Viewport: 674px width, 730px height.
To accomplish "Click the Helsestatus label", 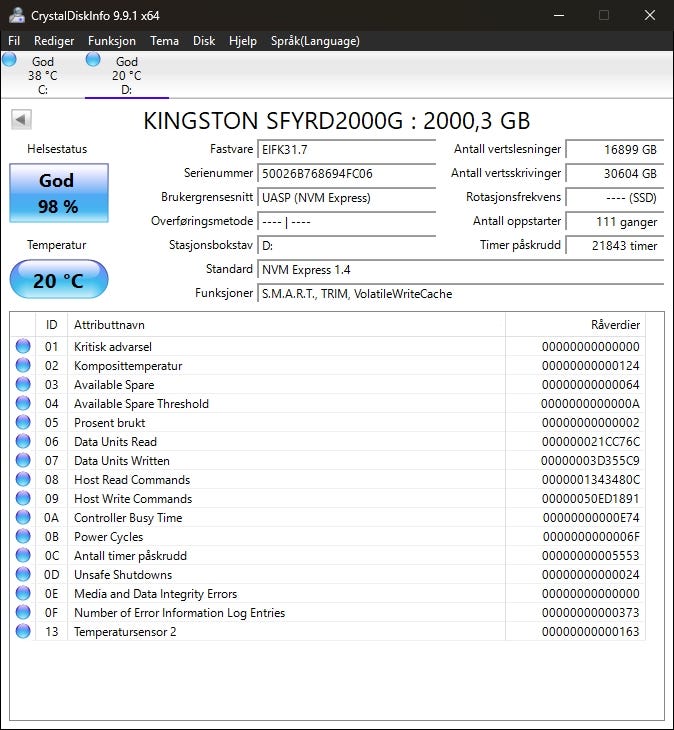I will [57, 149].
